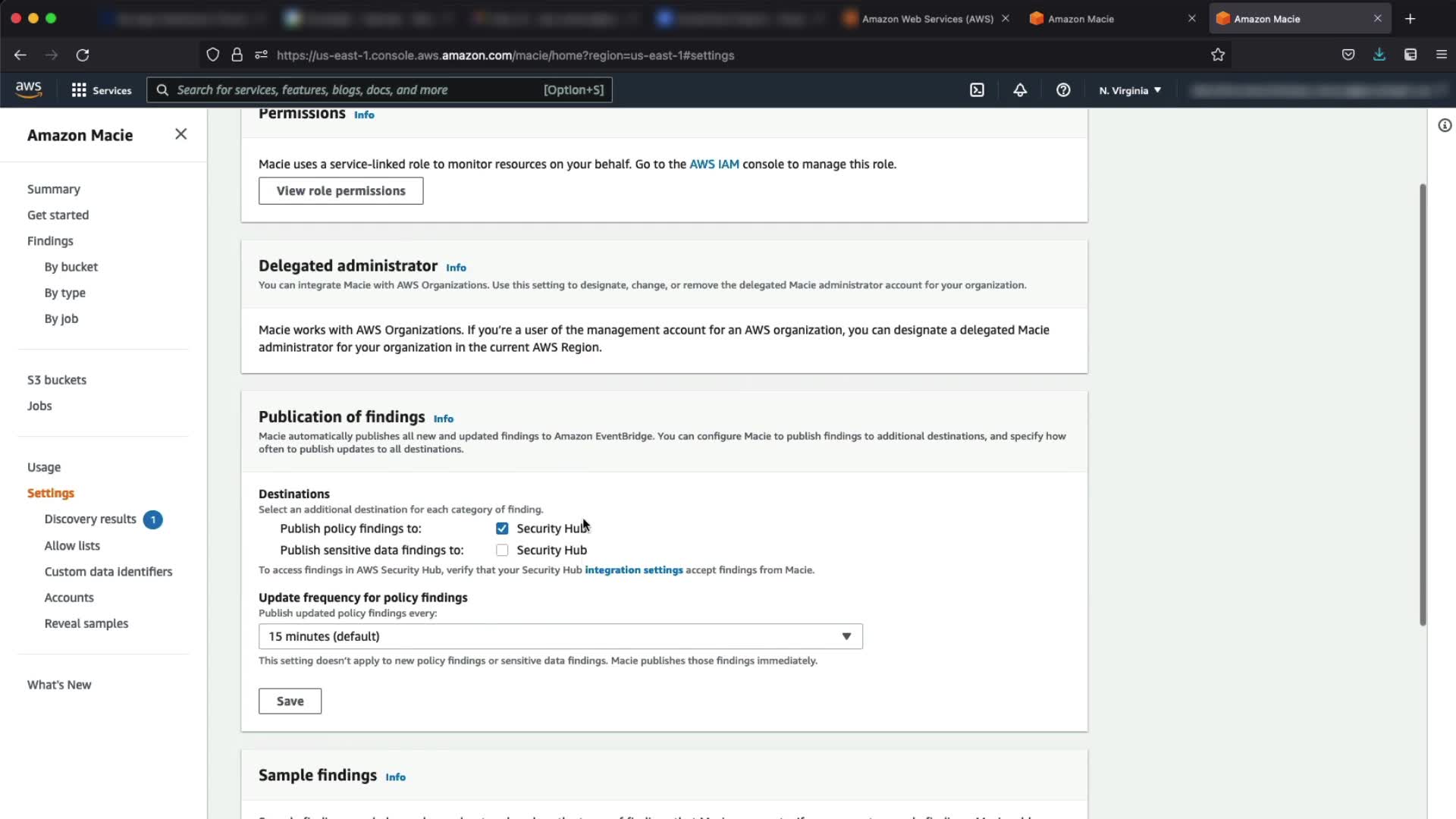
Task: Close the Amazon Macie navigation panel
Action: tap(180, 134)
